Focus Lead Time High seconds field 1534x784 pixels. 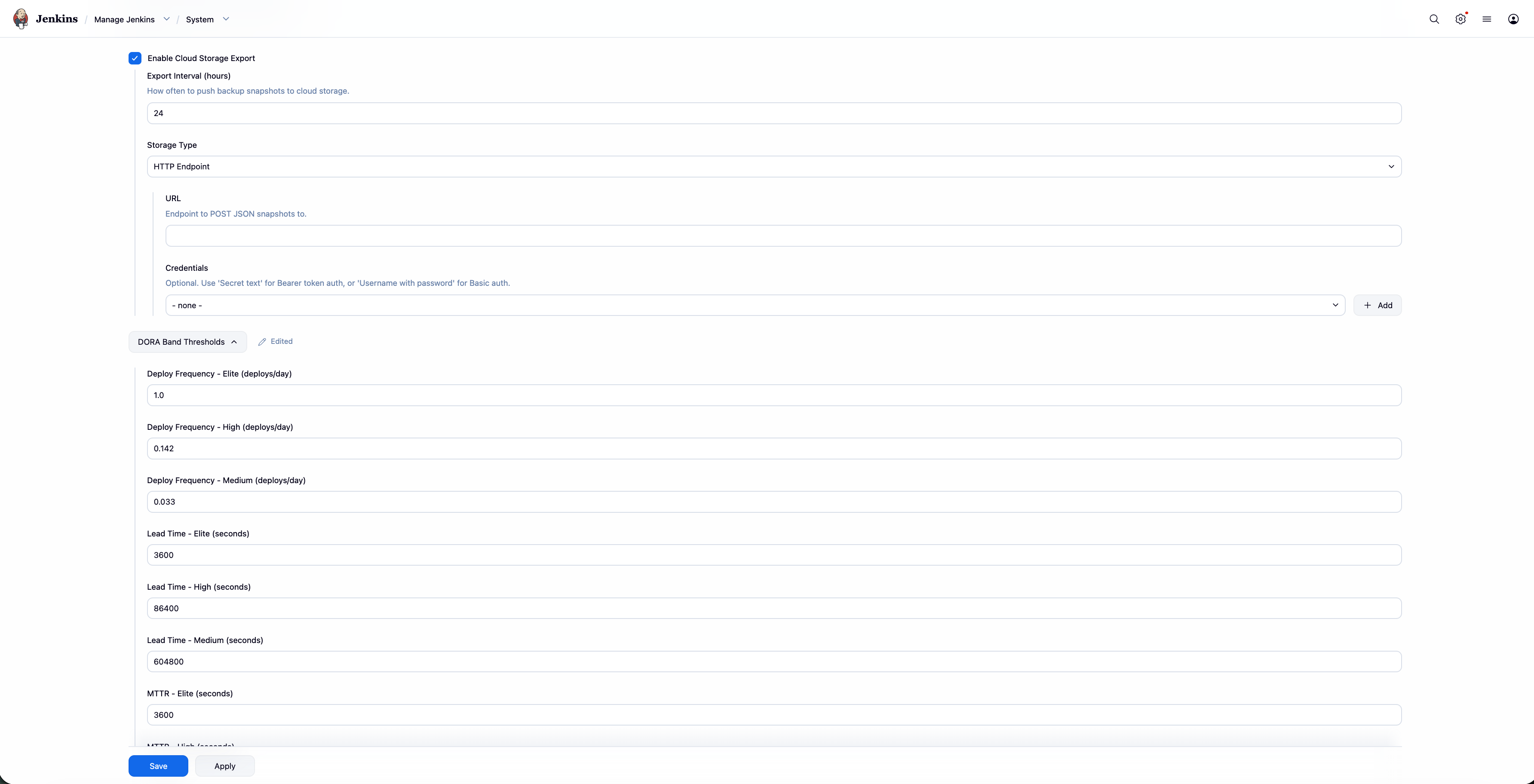[774, 608]
